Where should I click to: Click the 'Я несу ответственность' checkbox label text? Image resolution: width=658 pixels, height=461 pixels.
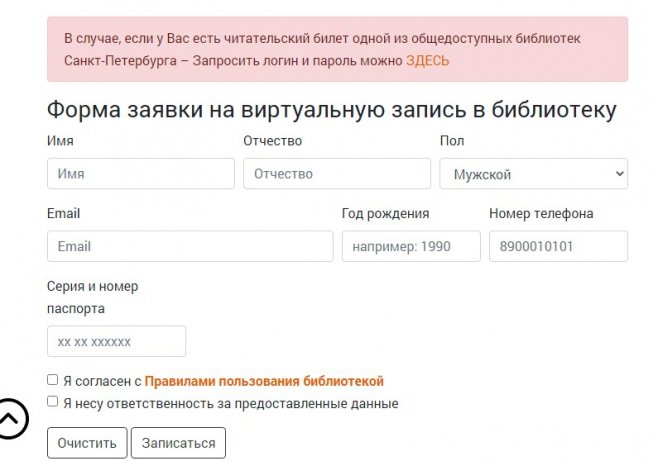click(230, 404)
